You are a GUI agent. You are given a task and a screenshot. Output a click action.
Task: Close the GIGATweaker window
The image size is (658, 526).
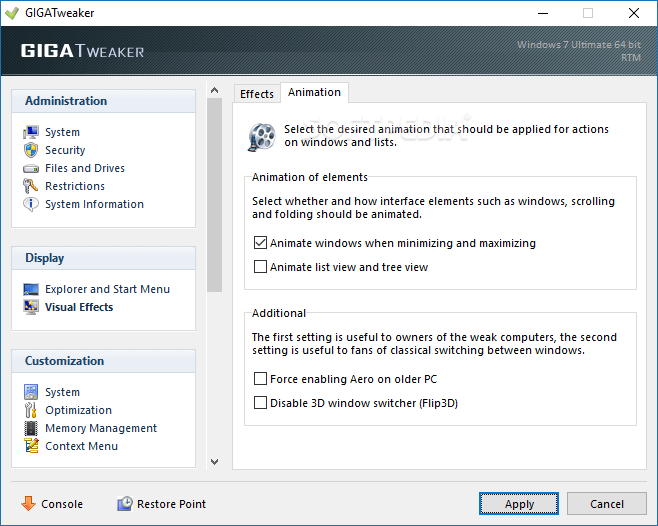pos(634,13)
